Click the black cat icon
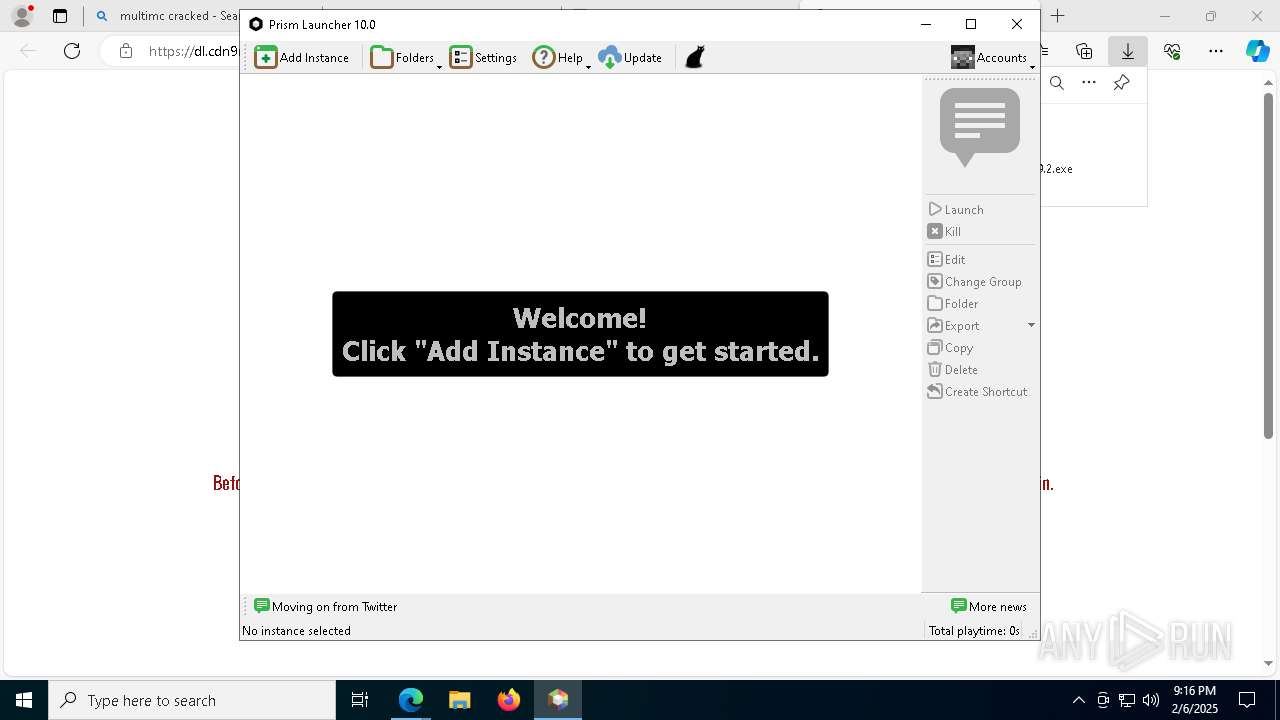Viewport: 1280px width, 720px height. pyautogui.click(x=695, y=57)
